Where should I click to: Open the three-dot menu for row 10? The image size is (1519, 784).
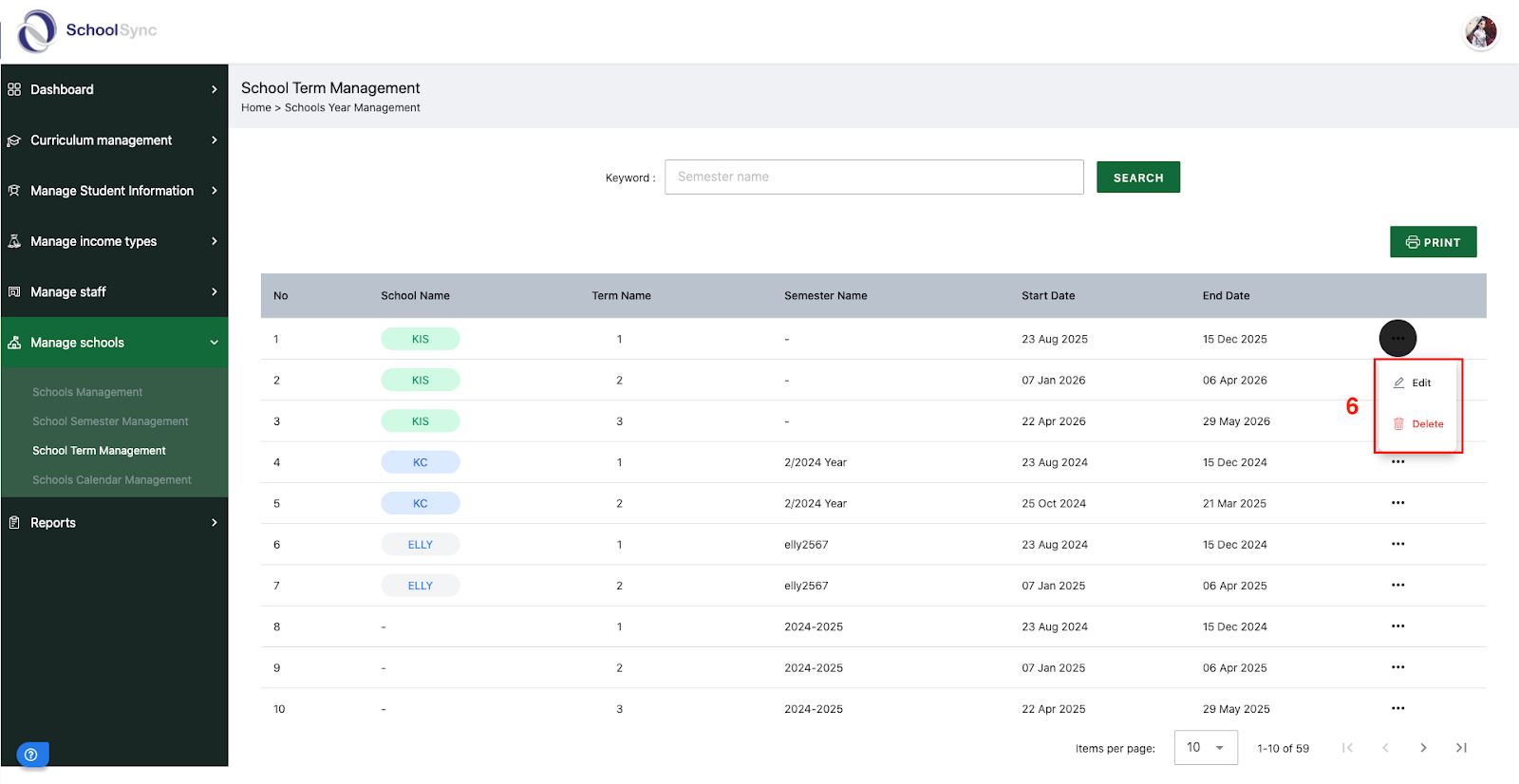coord(1397,708)
